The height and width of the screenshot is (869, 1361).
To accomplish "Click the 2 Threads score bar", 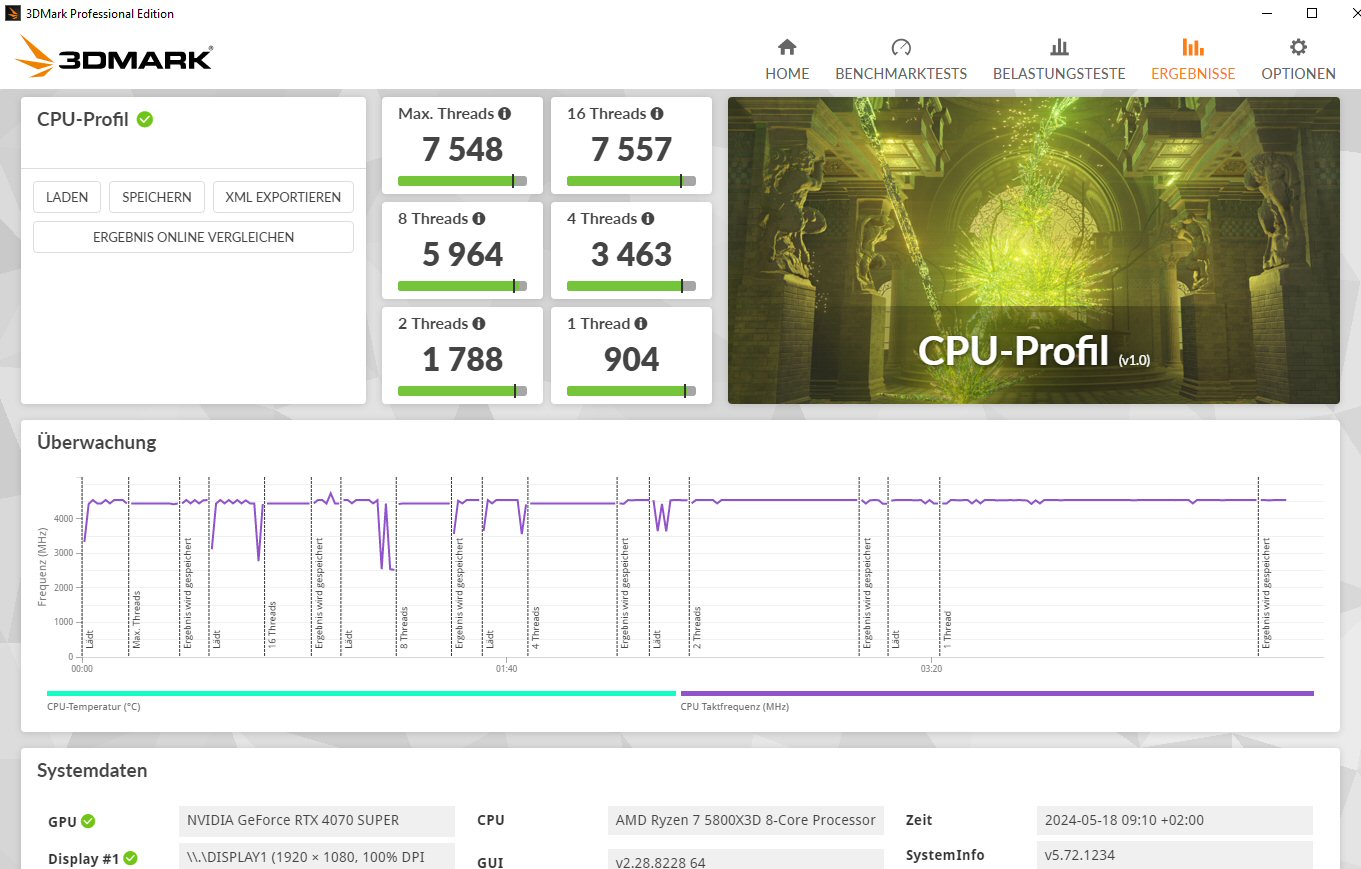I will click(x=462, y=391).
